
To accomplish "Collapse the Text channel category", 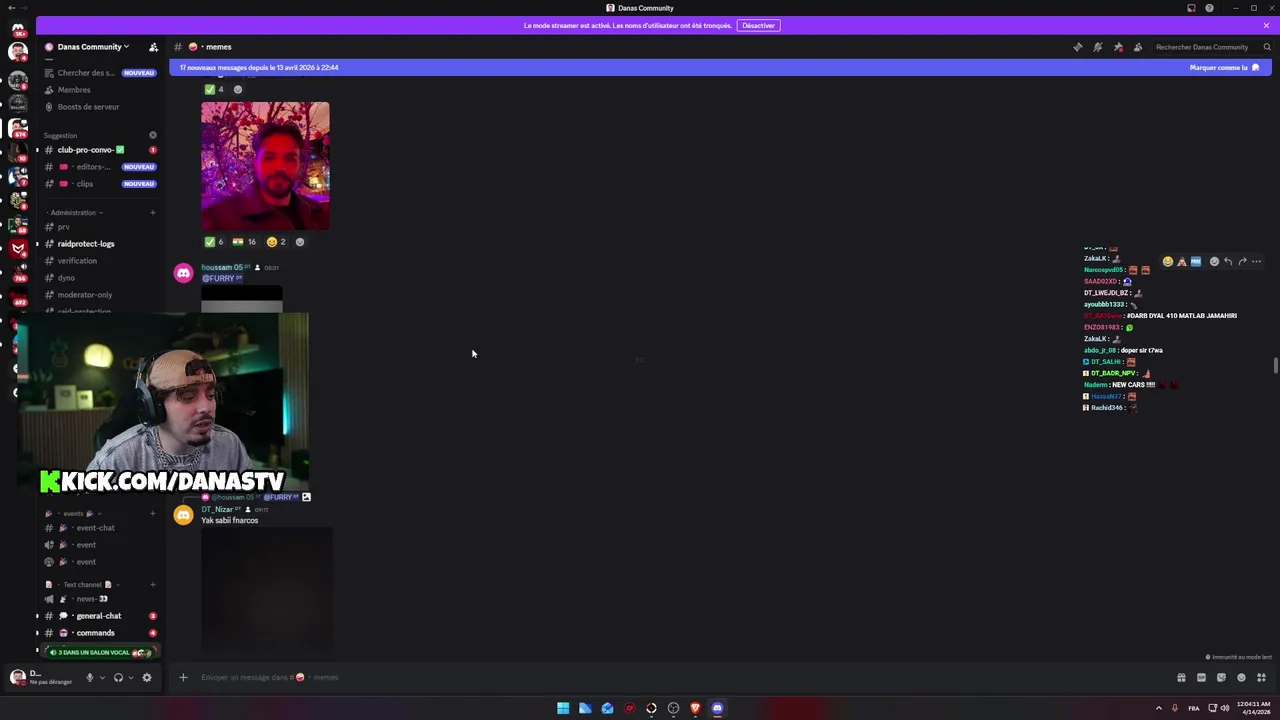I will pos(82,584).
